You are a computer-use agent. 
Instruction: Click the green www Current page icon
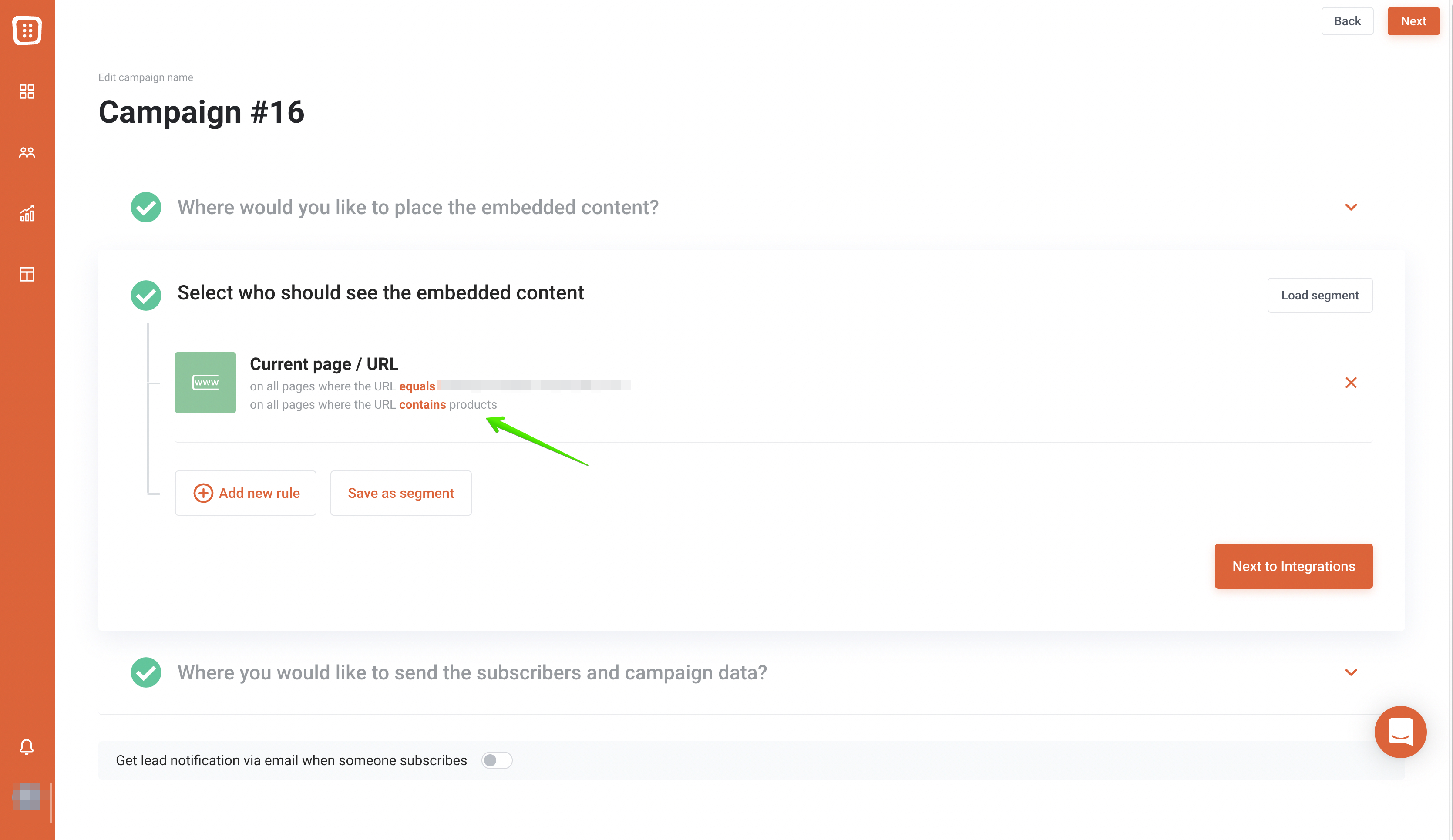point(205,382)
